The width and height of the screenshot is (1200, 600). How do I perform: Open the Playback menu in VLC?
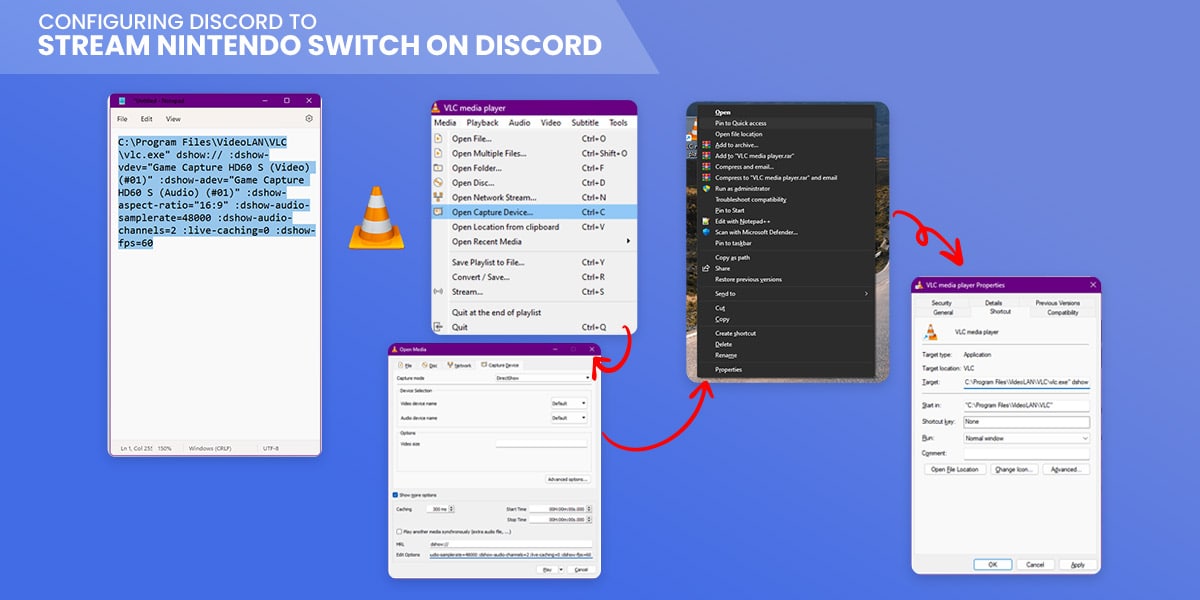coord(483,123)
